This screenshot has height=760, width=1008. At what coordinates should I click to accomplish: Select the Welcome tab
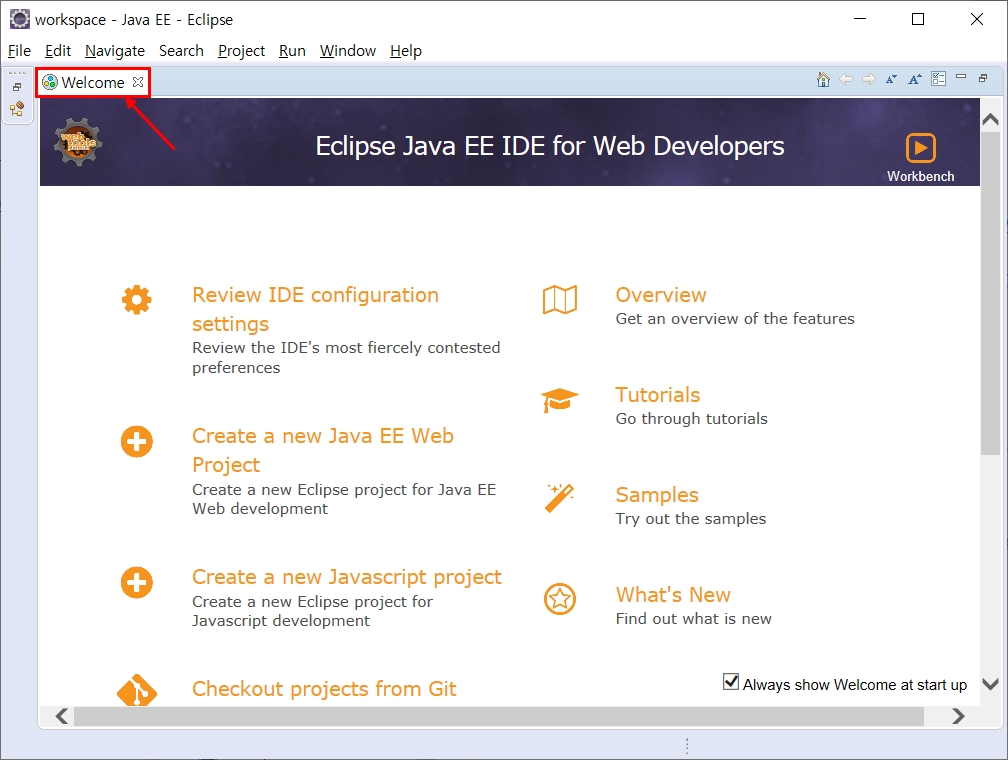pos(93,82)
